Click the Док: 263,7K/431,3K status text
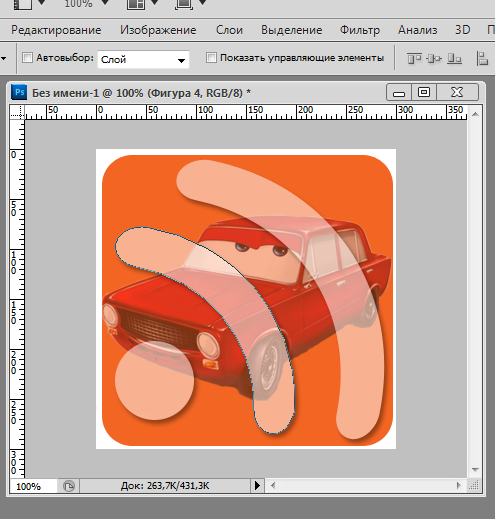Viewport: 495px width, 519px height. pos(165,486)
